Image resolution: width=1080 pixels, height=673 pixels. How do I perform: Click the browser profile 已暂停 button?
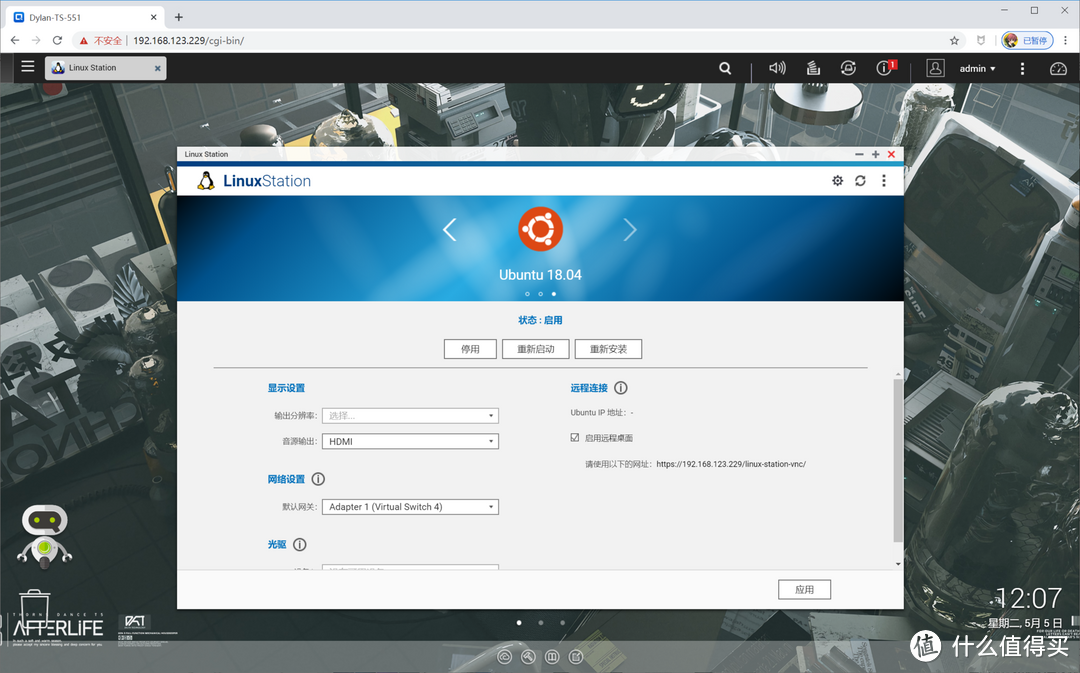coord(1028,41)
